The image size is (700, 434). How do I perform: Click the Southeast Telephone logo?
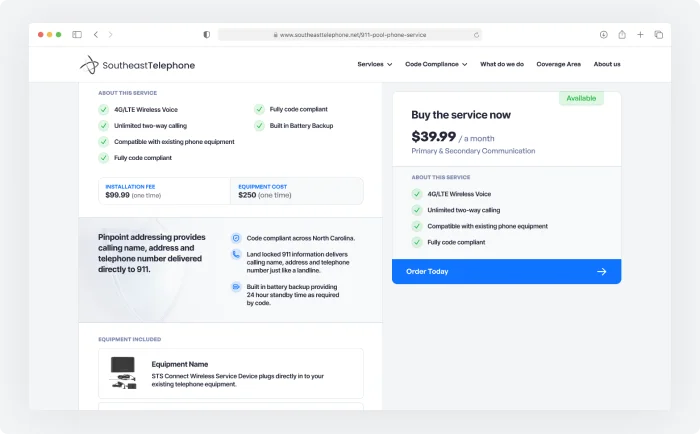point(137,65)
